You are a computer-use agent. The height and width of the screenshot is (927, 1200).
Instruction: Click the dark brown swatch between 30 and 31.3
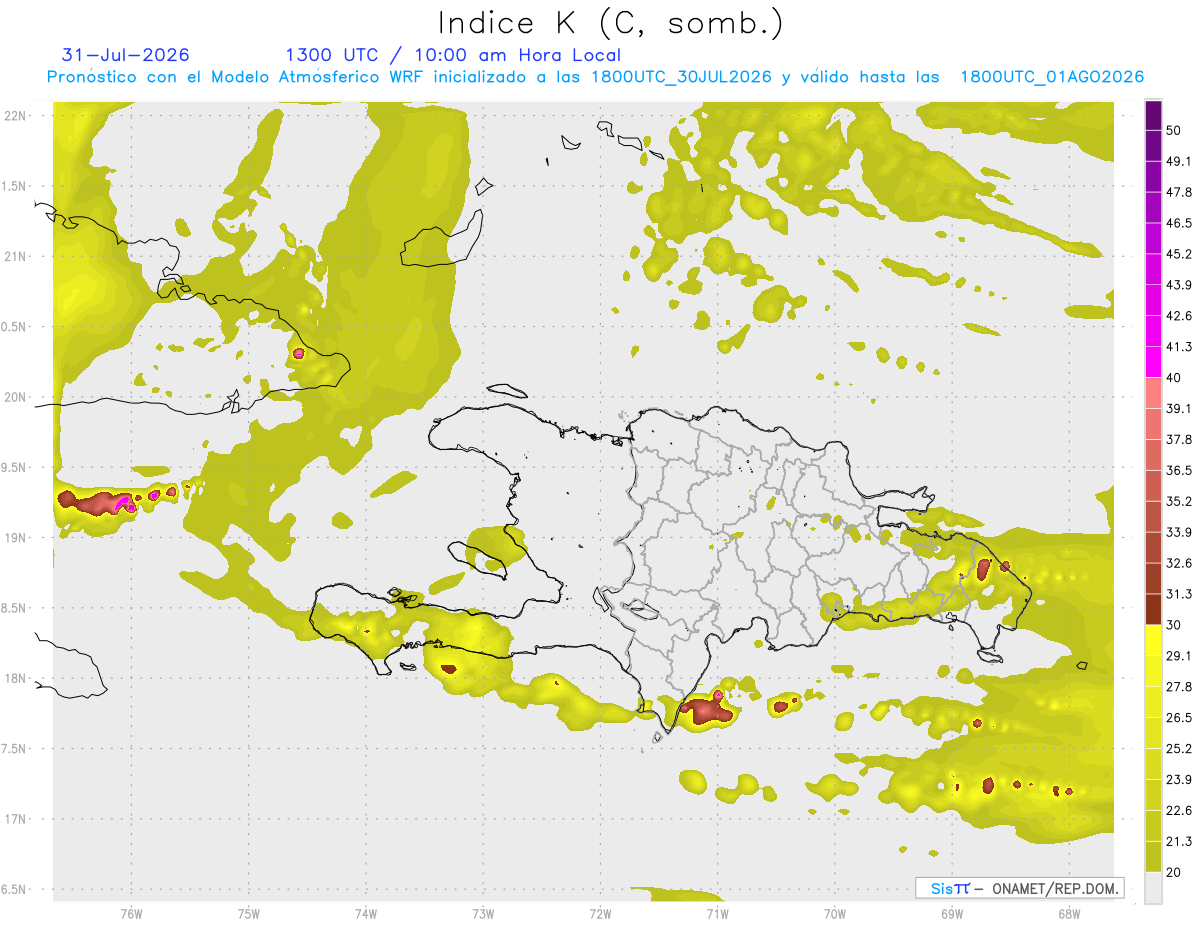point(1153,610)
